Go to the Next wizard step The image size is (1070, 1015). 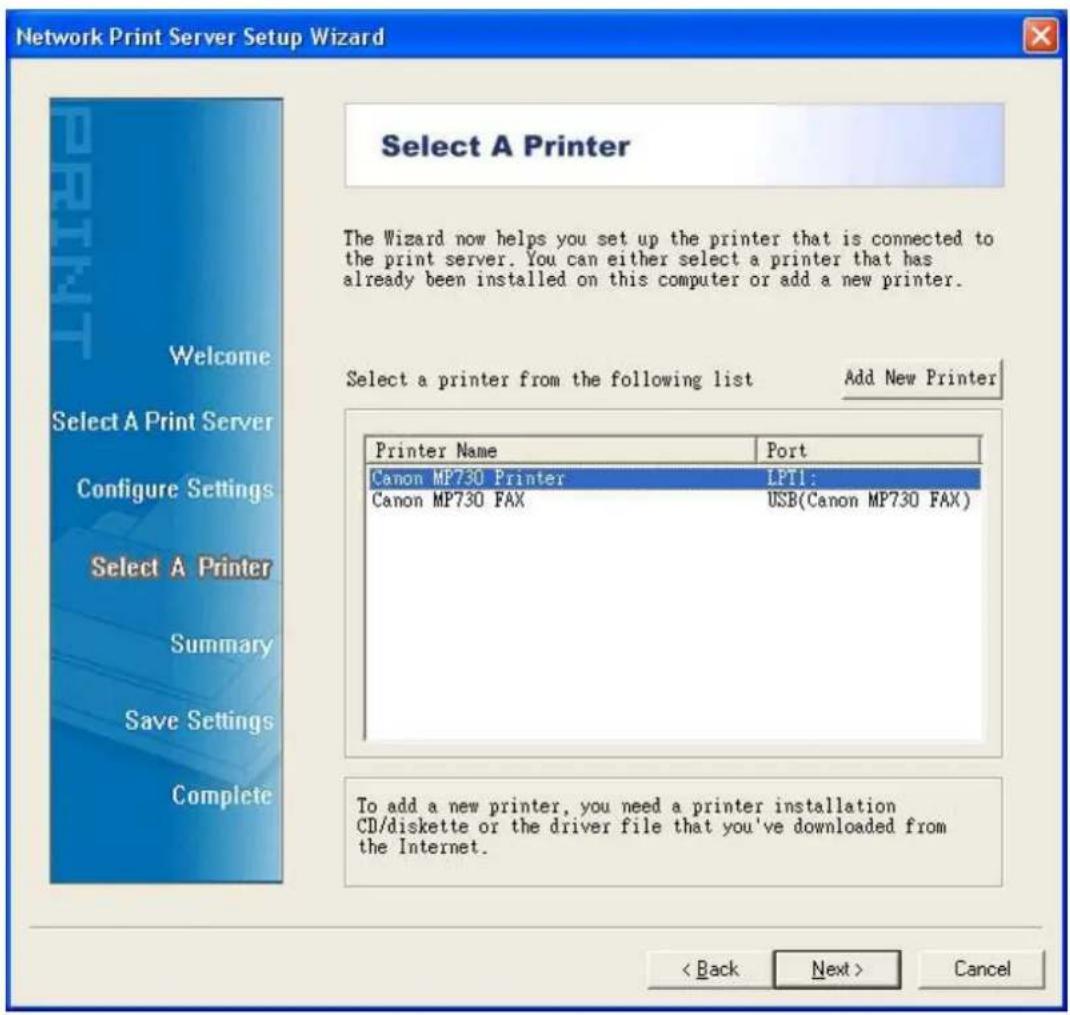point(837,969)
